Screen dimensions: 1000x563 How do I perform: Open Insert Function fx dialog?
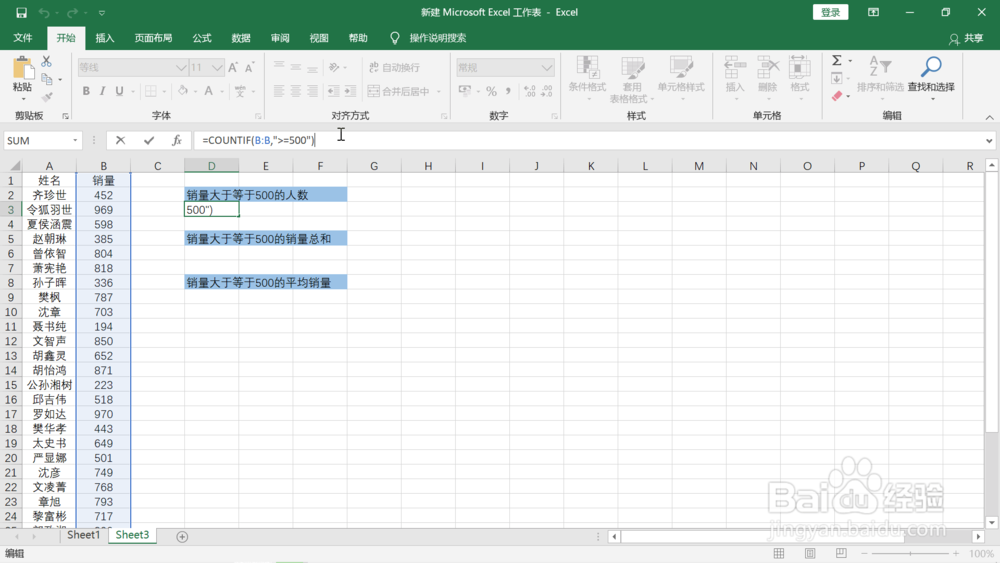177,140
